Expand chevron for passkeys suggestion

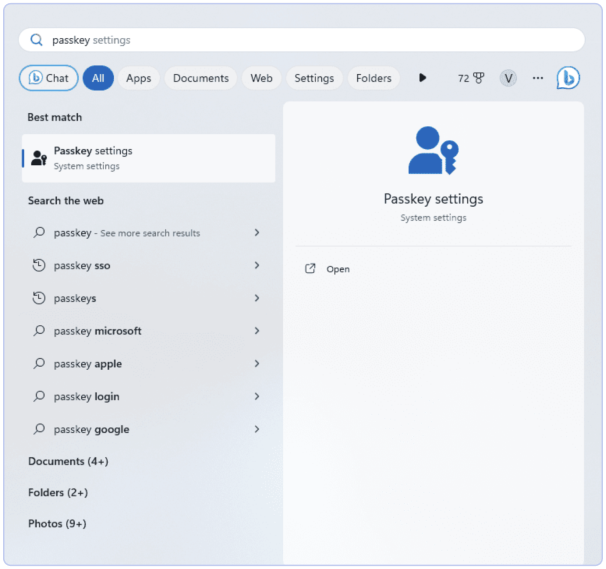click(257, 298)
